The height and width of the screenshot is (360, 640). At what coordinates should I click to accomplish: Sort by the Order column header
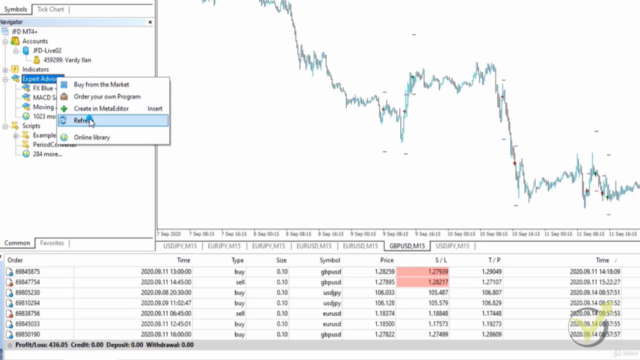tap(15, 260)
